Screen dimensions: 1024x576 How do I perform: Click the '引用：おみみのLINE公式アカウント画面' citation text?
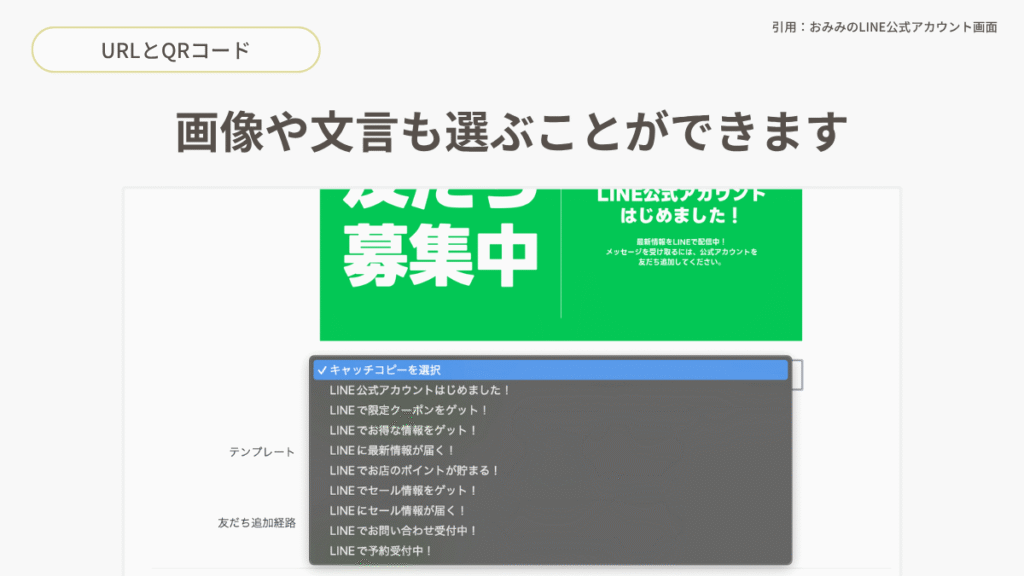(884, 27)
